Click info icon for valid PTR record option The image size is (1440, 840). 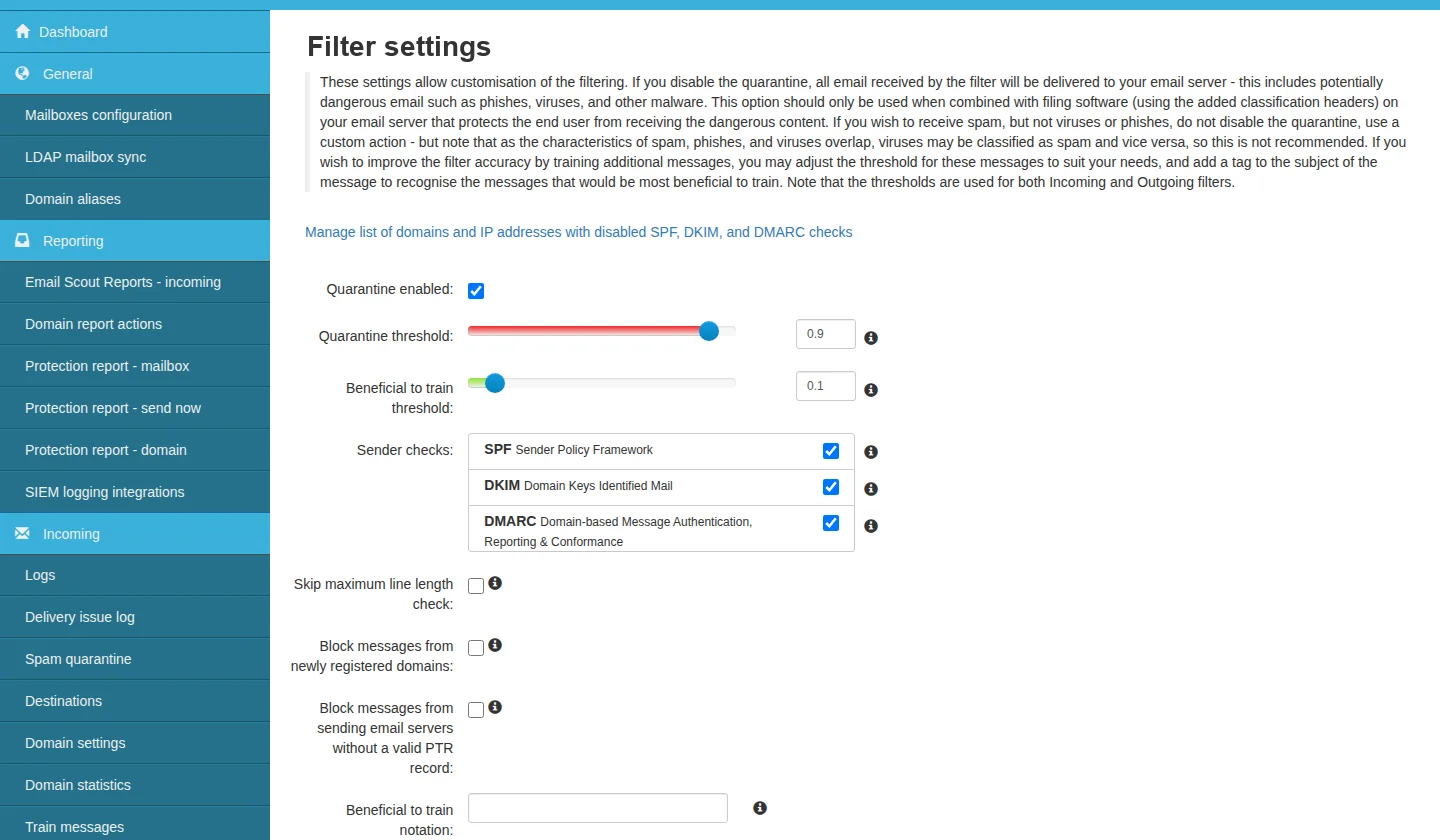tap(495, 707)
